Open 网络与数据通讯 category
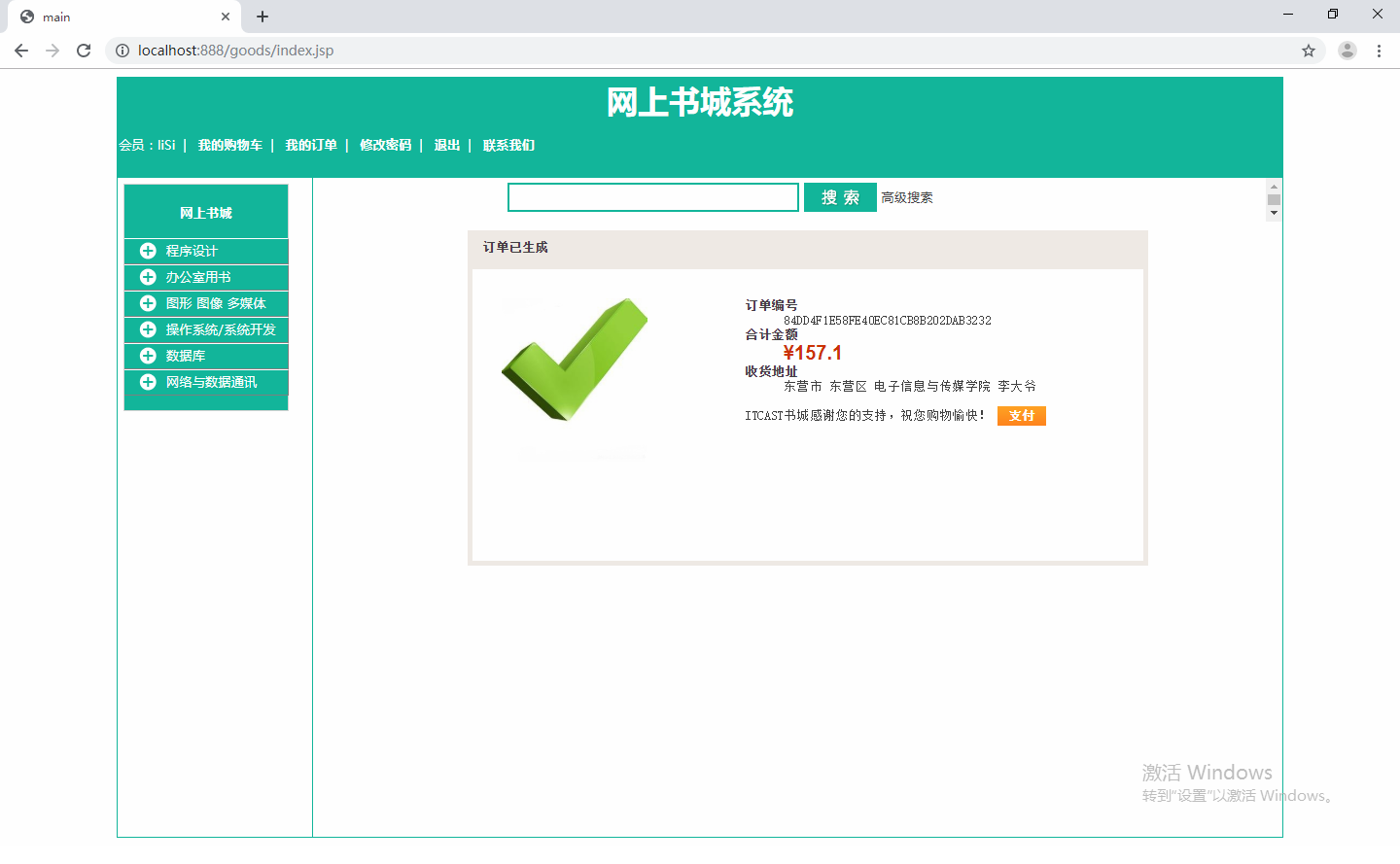1400x864 pixels. click(x=211, y=382)
